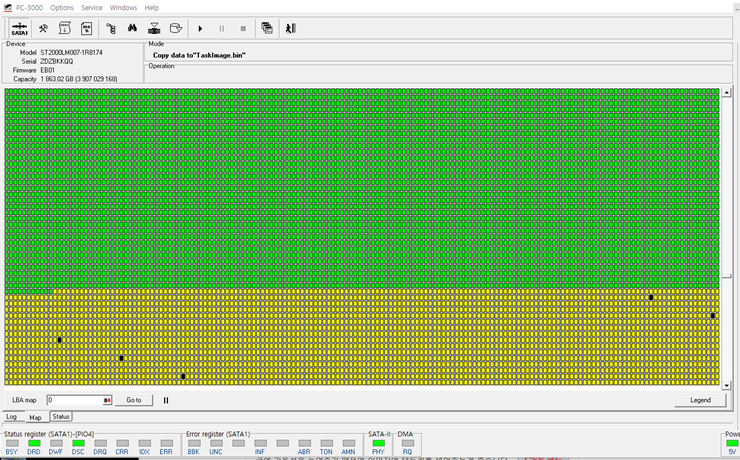The image size is (740, 460).
Task: Click the exit running-man icon
Action: (290, 28)
